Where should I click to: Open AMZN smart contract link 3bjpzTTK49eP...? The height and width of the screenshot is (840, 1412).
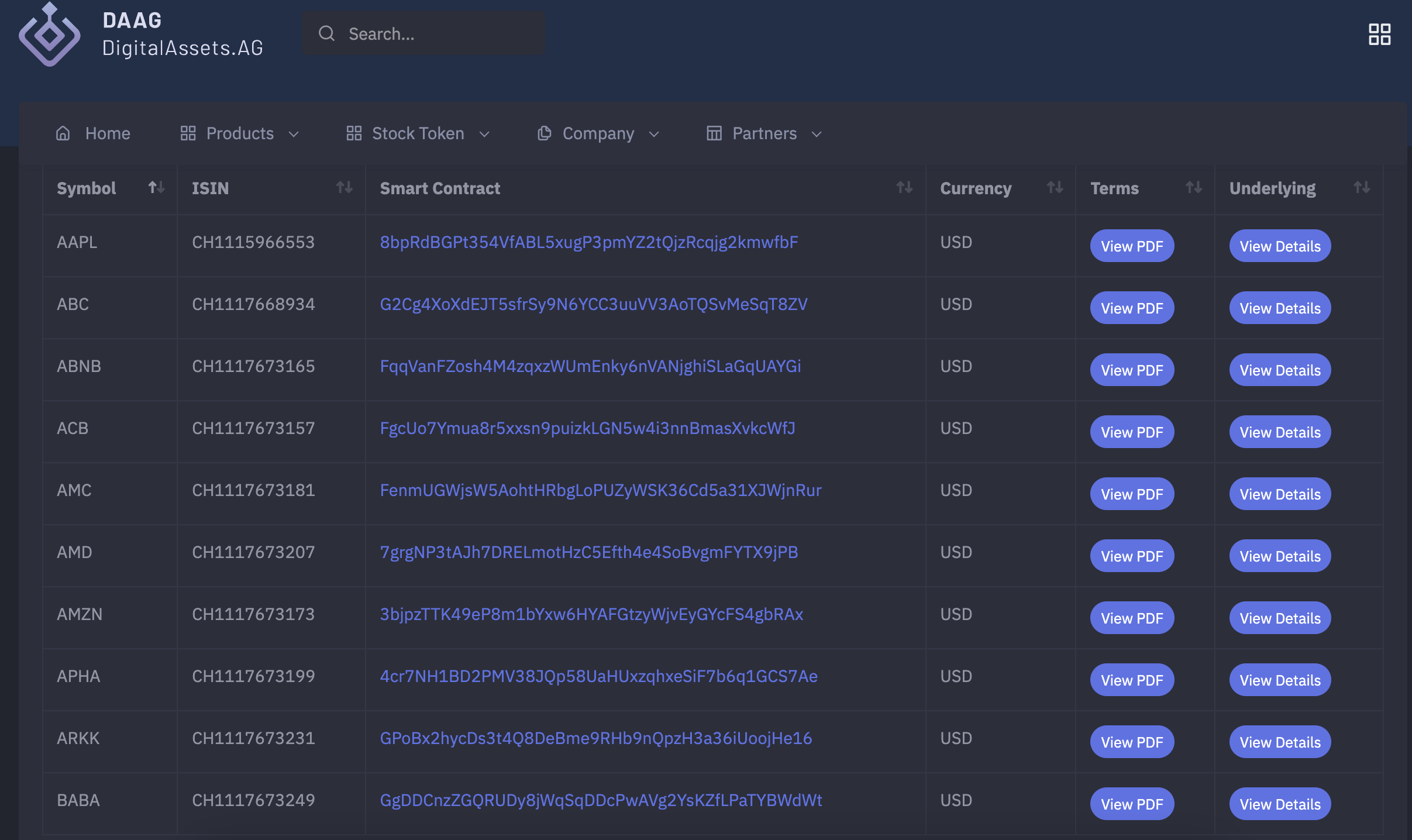click(591, 614)
